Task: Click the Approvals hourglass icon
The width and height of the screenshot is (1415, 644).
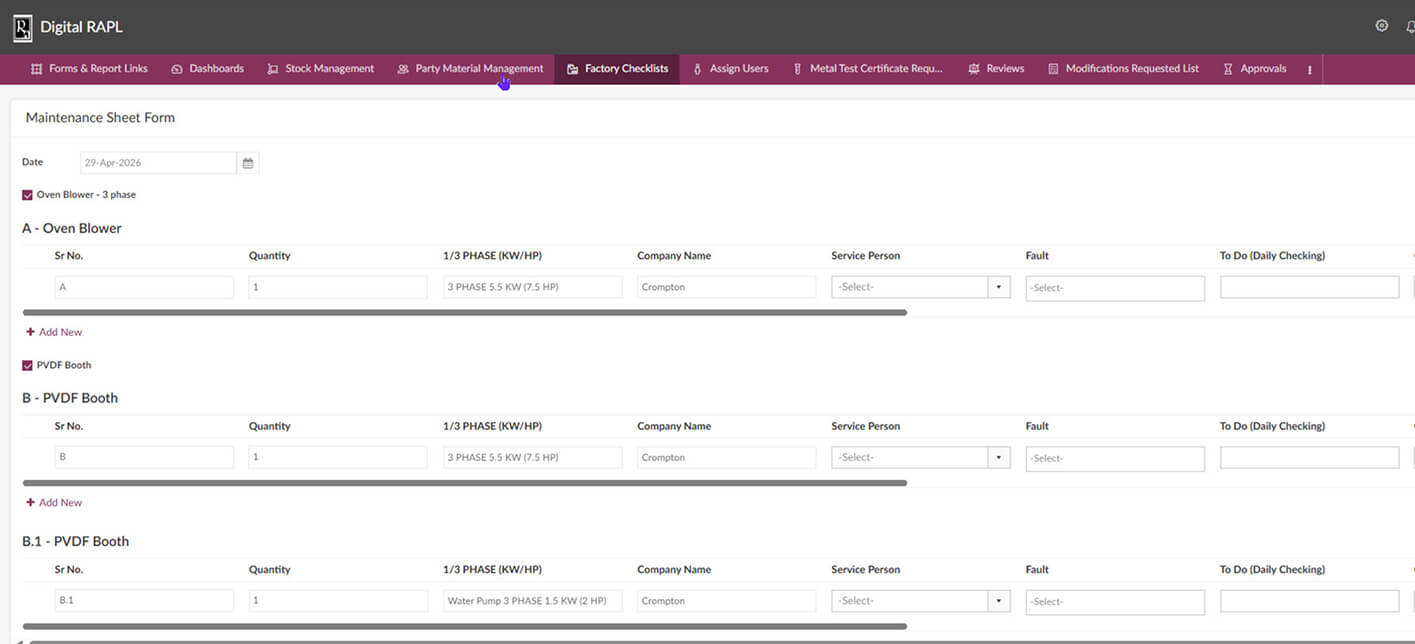Action: tap(1227, 69)
